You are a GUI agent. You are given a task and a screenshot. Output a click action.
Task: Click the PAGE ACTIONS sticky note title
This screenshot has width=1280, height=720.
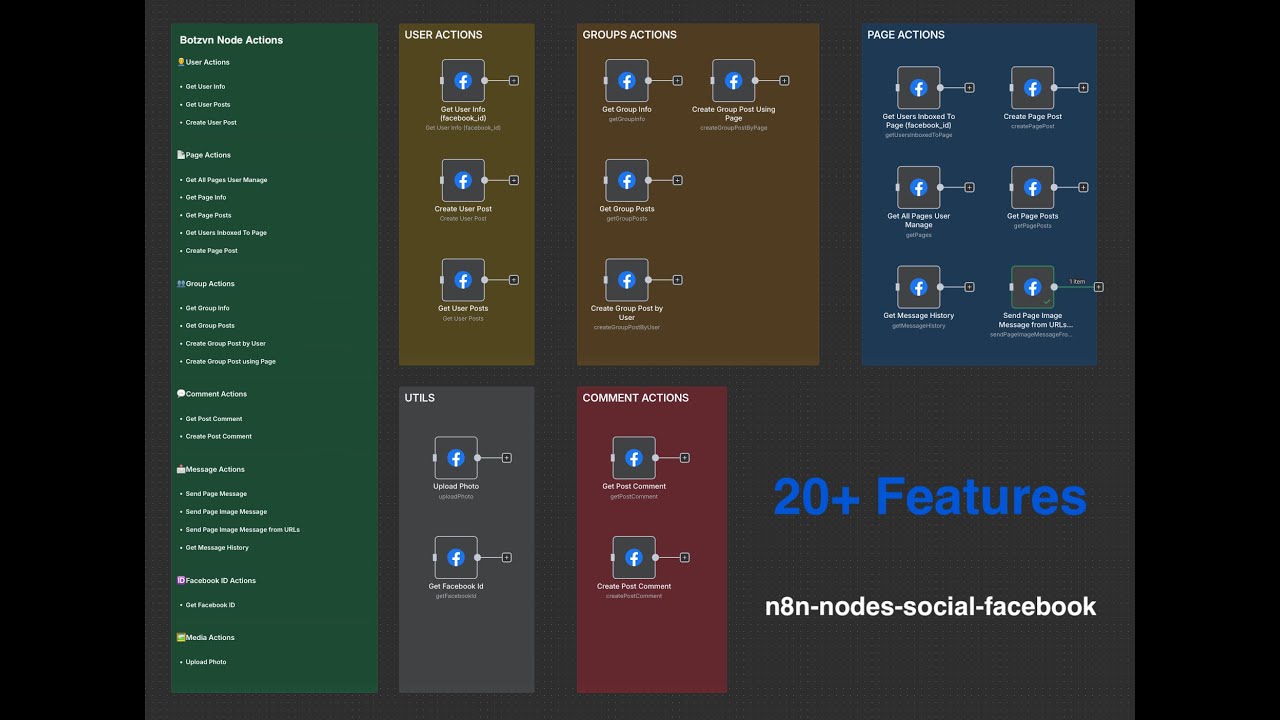tap(906, 35)
